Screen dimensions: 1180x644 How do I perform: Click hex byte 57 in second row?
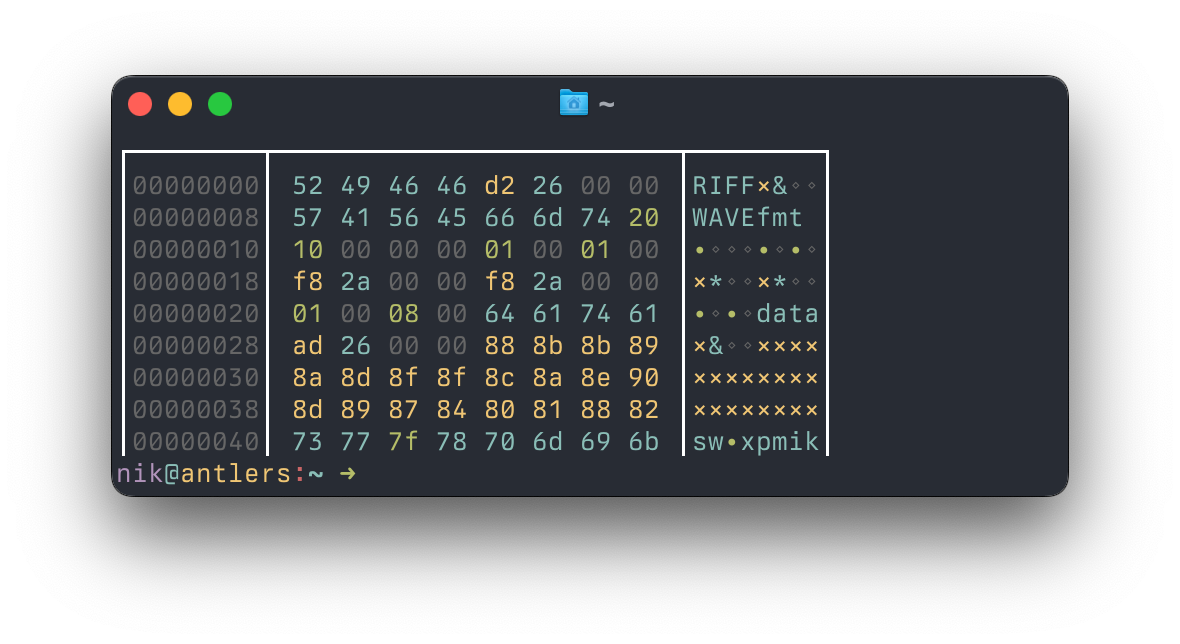tap(308, 218)
